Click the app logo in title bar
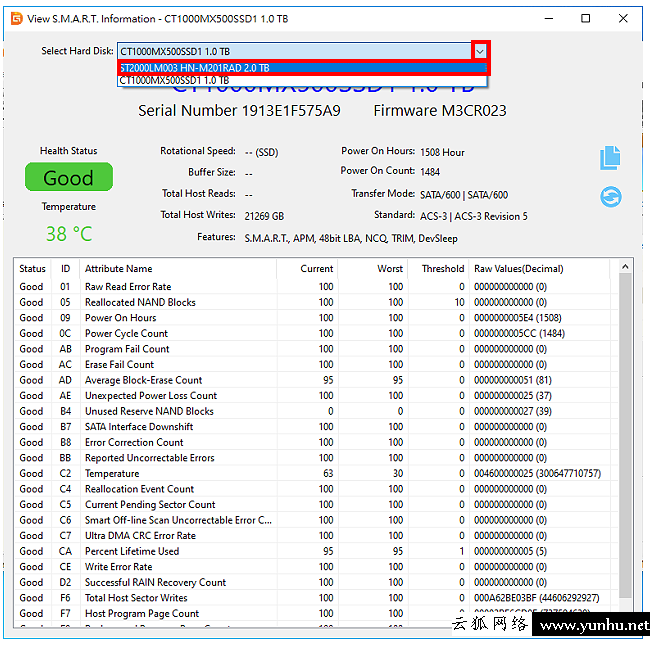 point(17,19)
